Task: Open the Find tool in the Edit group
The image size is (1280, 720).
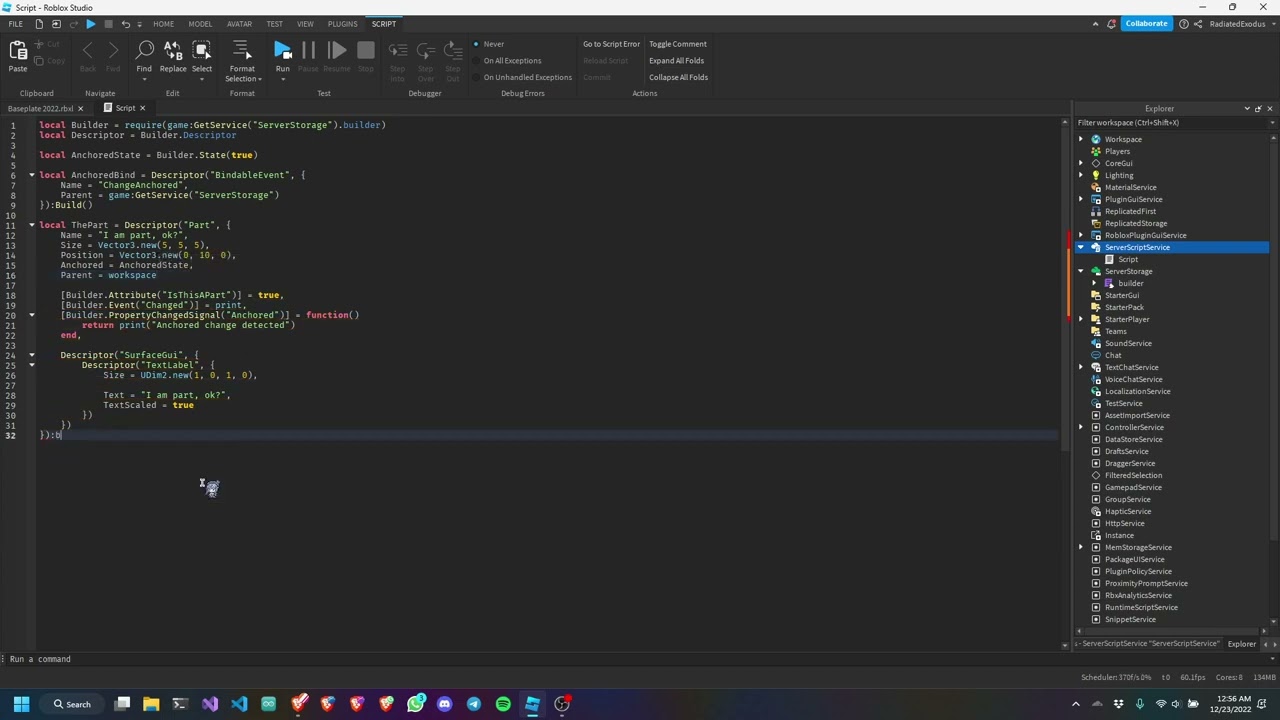Action: tap(144, 50)
